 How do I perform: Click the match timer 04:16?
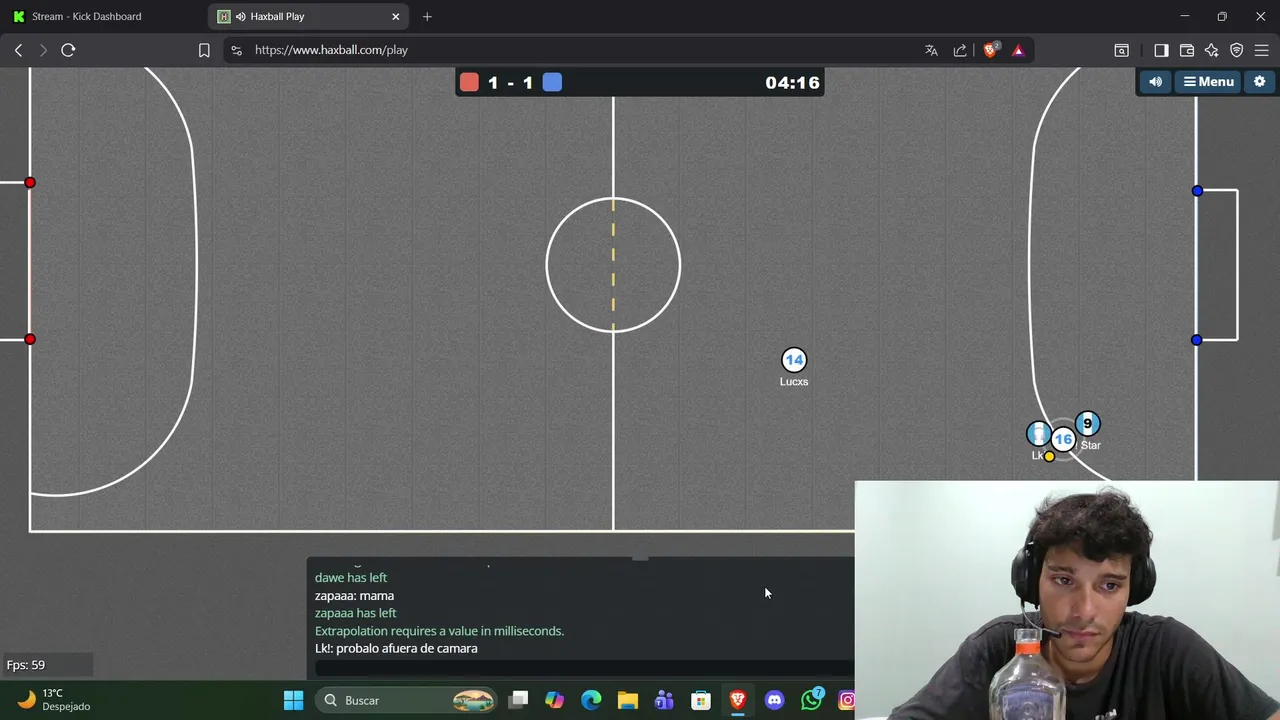(792, 83)
